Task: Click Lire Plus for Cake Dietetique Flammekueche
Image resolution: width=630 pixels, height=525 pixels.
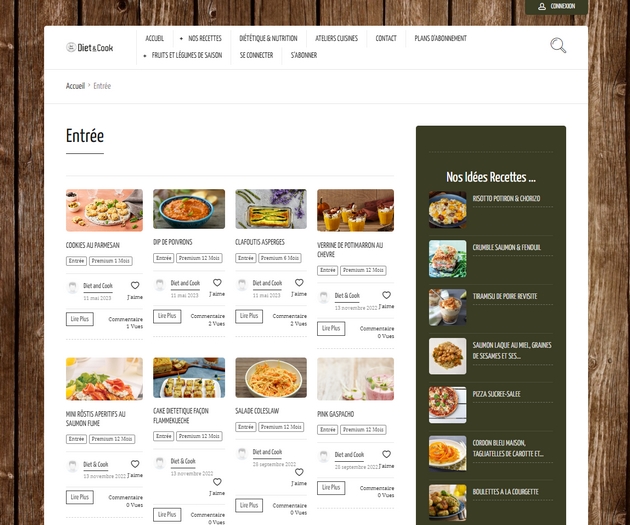Action: [167, 515]
